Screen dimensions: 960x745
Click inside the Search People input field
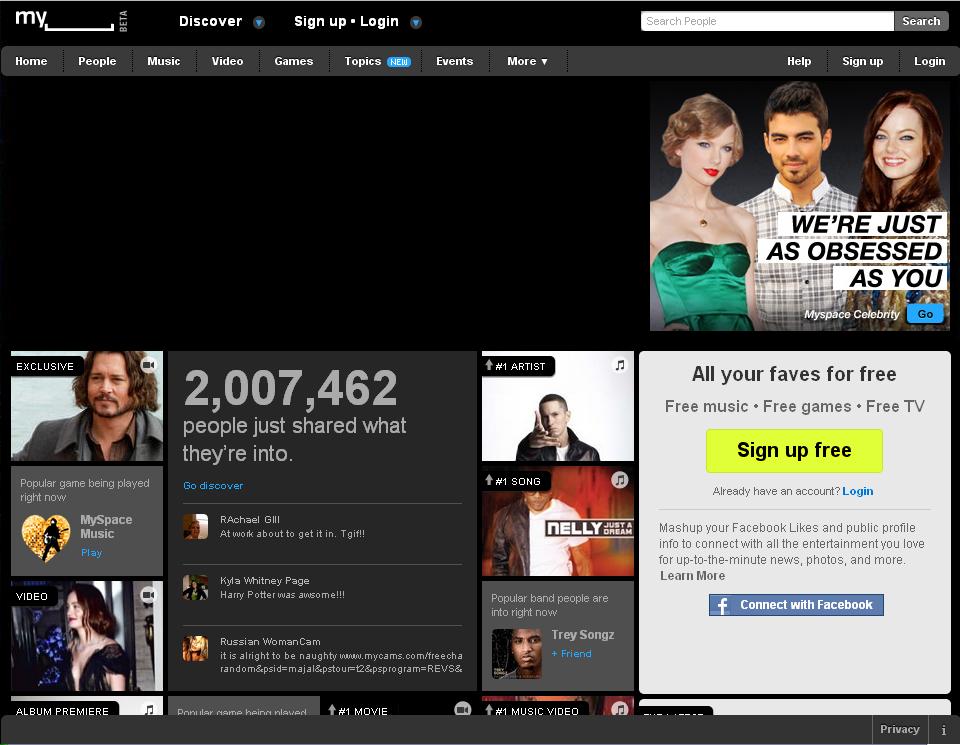click(x=766, y=20)
